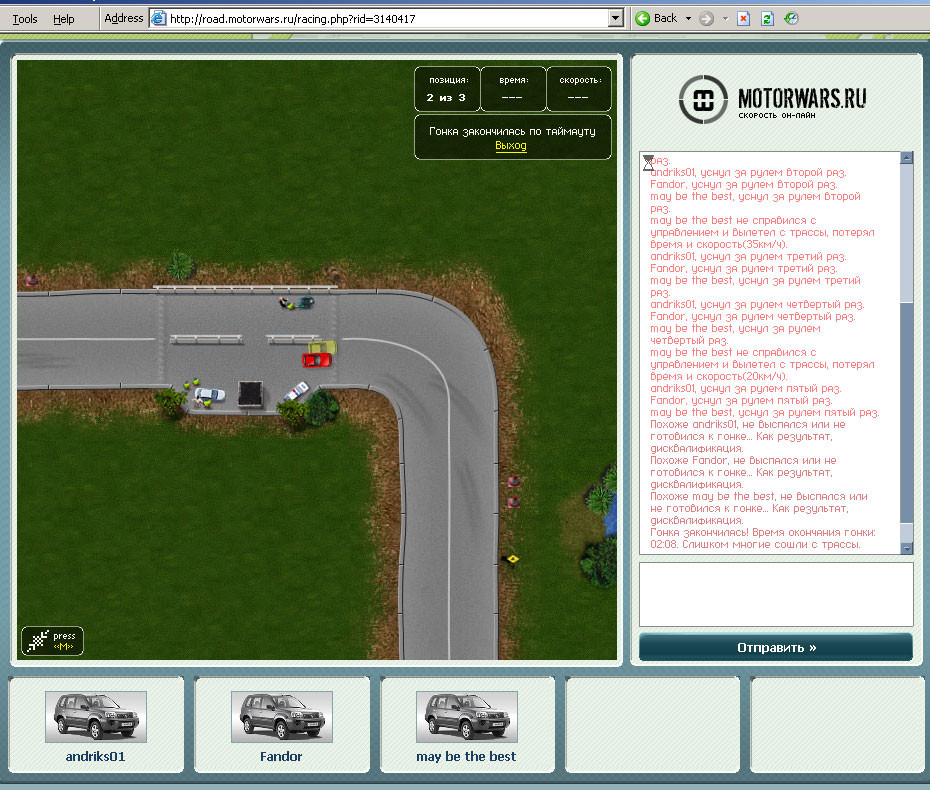Viewport: 930px width, 790px height.
Task: Click the minimap flag 'press M' icon
Action: point(52,641)
